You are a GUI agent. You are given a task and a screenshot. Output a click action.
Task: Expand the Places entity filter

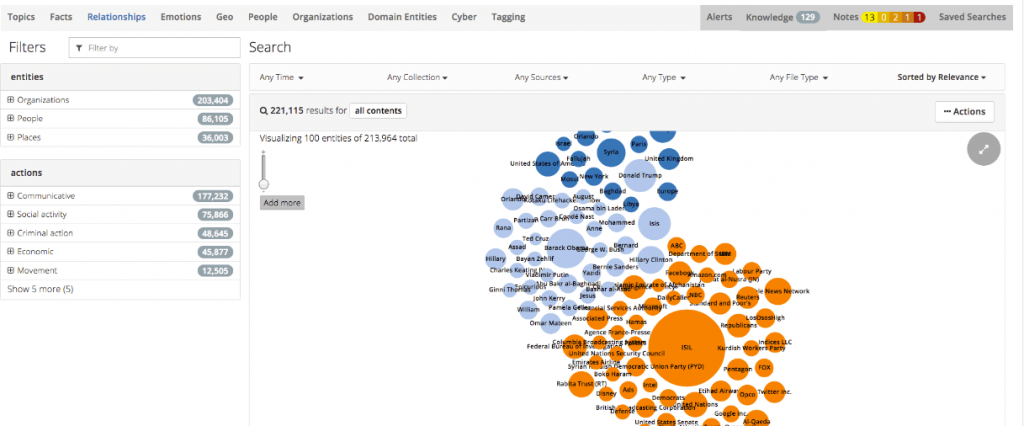click(x=10, y=137)
